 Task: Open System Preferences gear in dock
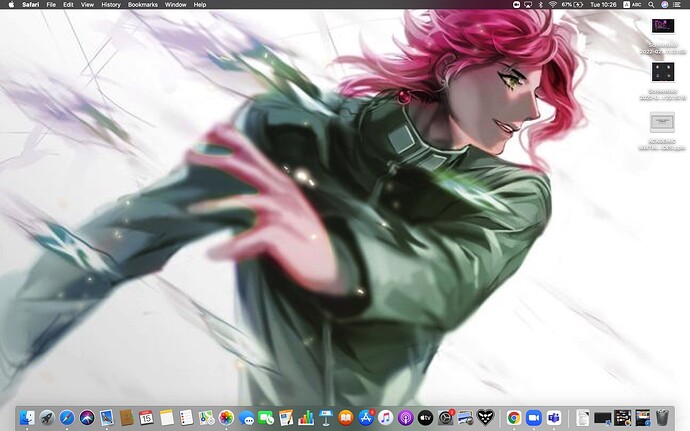(446, 417)
